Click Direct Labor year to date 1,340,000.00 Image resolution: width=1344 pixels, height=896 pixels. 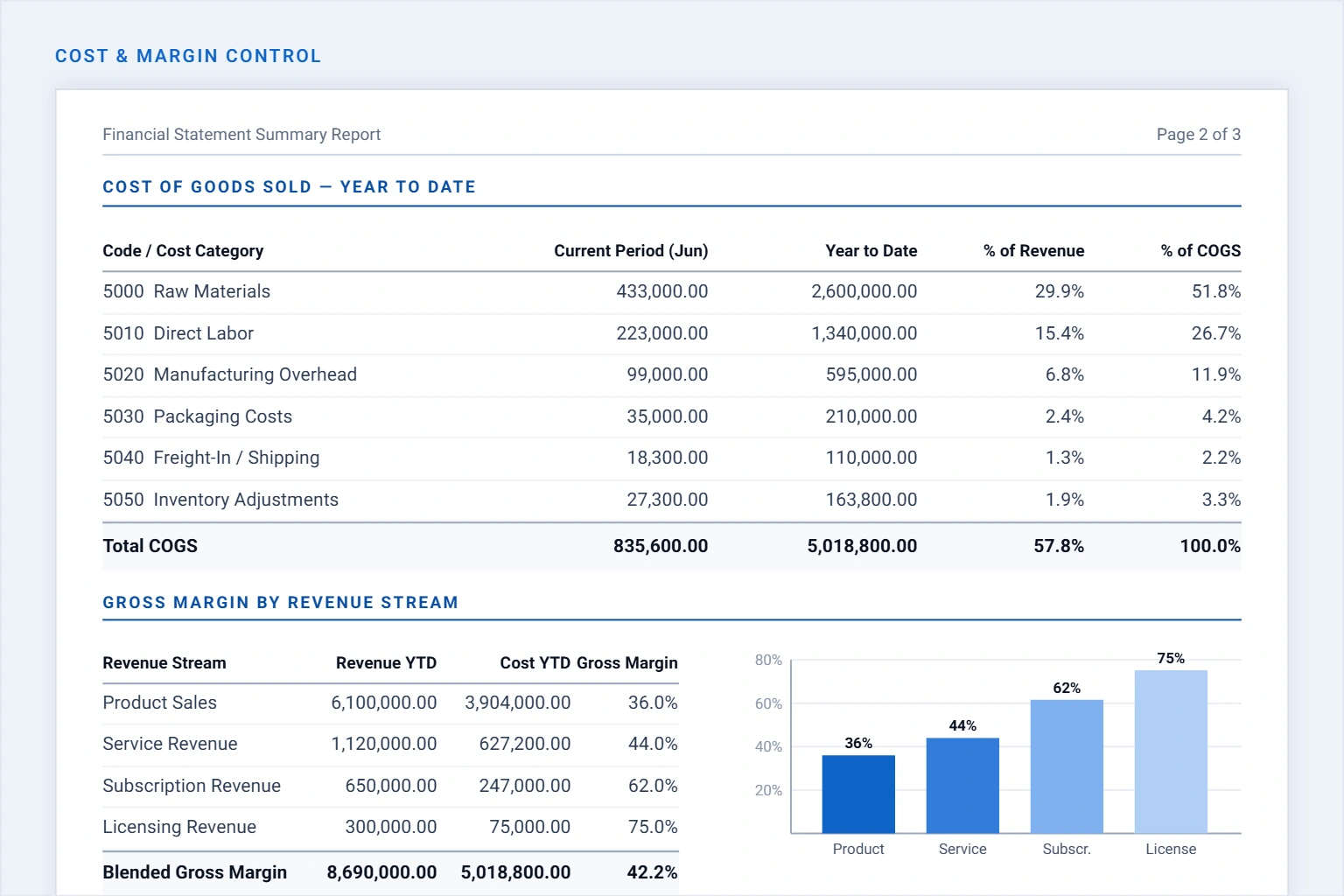pyautogui.click(x=864, y=333)
